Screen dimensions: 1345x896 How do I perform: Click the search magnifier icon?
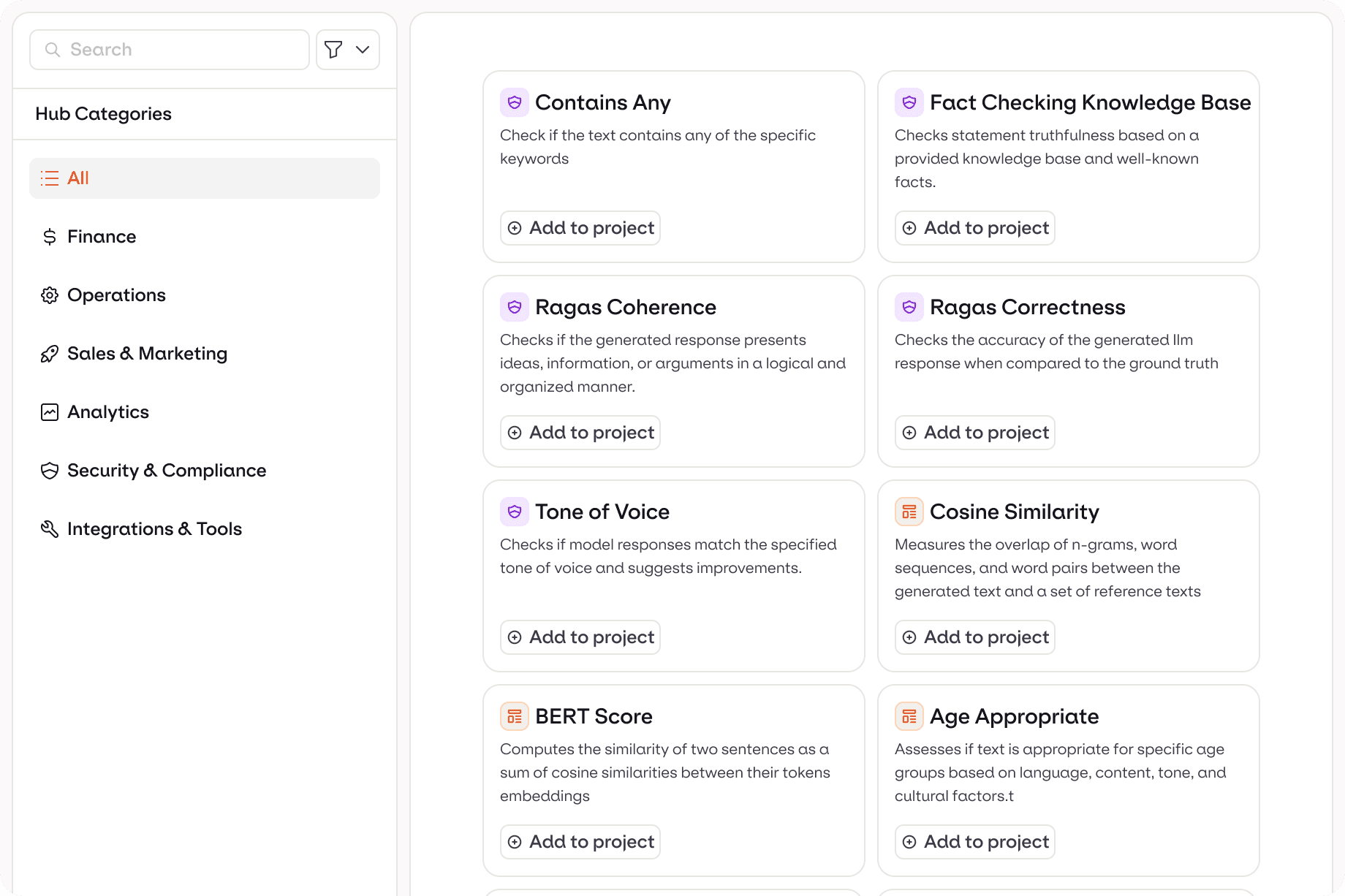tap(53, 50)
